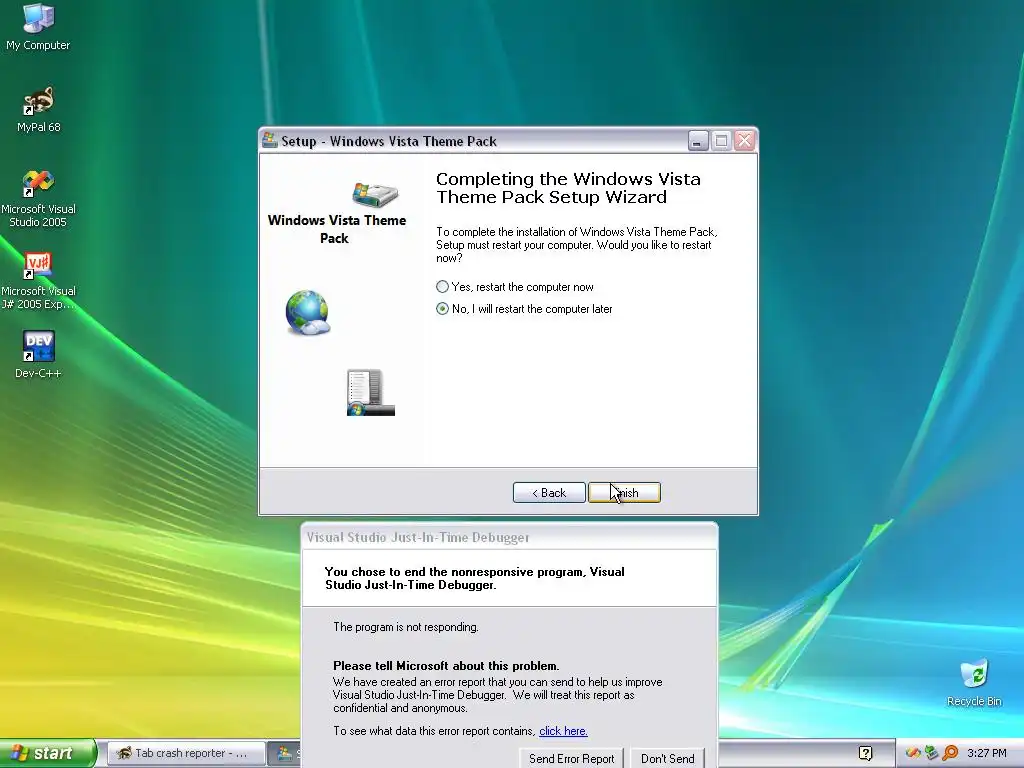1024x768 pixels.
Task: Click the colorful tray icon next to the help icon
Action: pos(913,753)
